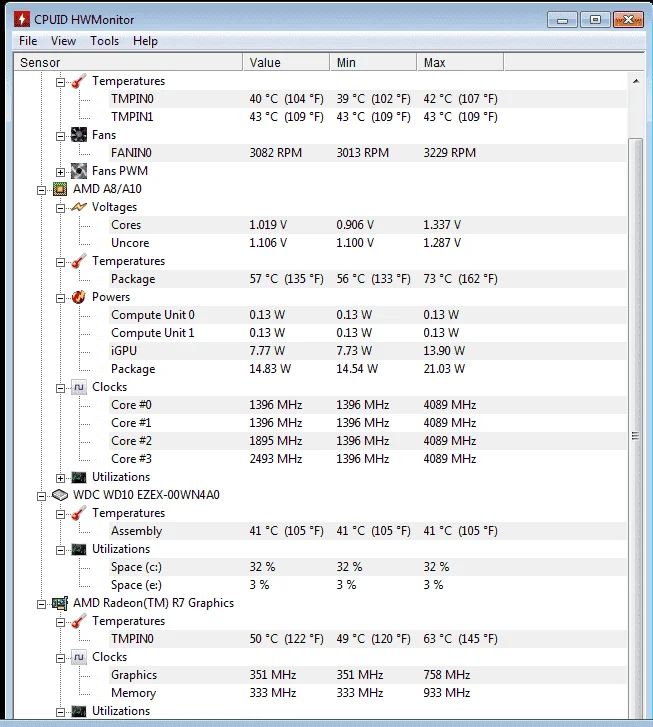Image resolution: width=653 pixels, height=727 pixels.
Task: Click clock signal icon beside CPU Clocks
Action: 79,387
